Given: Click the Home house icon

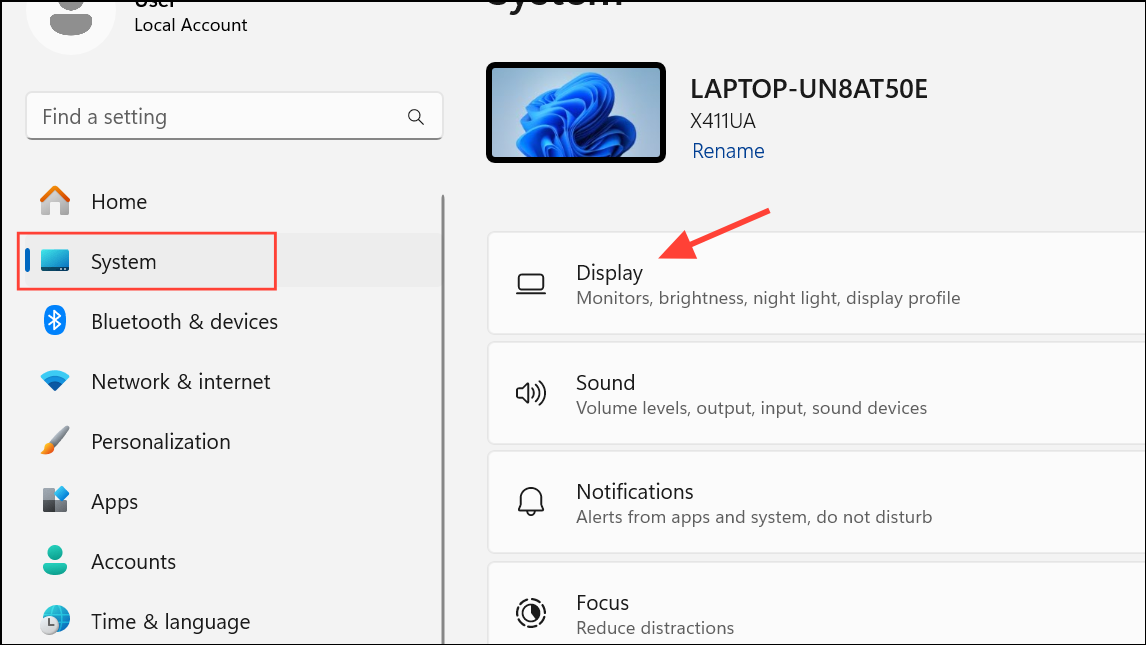Looking at the screenshot, I should point(55,201).
